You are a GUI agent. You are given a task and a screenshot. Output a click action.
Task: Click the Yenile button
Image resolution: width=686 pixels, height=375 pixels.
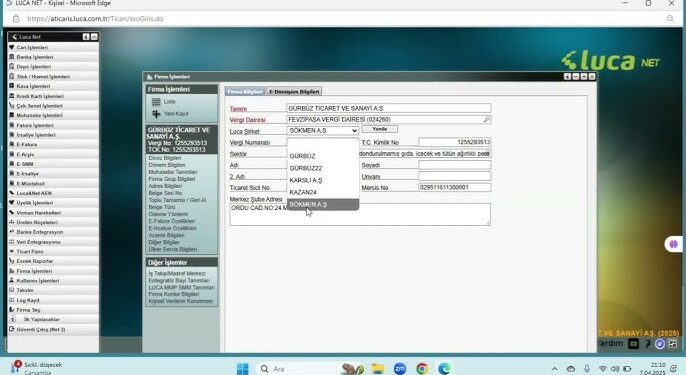pyautogui.click(x=380, y=129)
